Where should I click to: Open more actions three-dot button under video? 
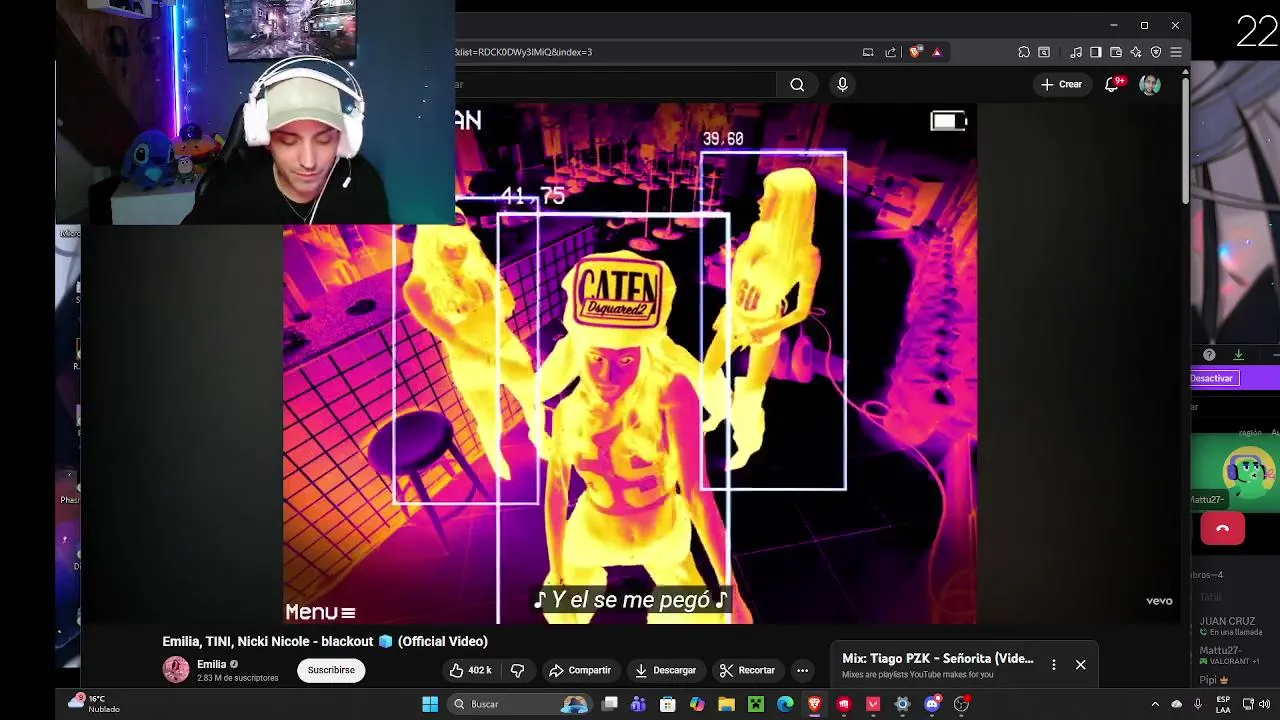(802, 670)
